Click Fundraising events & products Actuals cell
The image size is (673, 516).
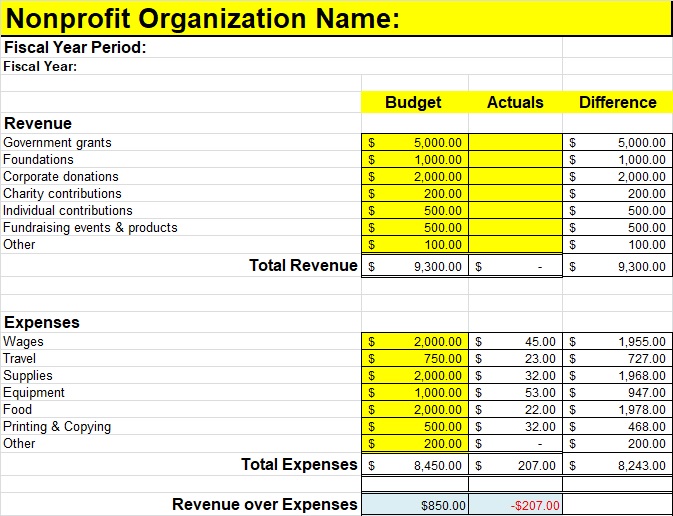tap(515, 228)
